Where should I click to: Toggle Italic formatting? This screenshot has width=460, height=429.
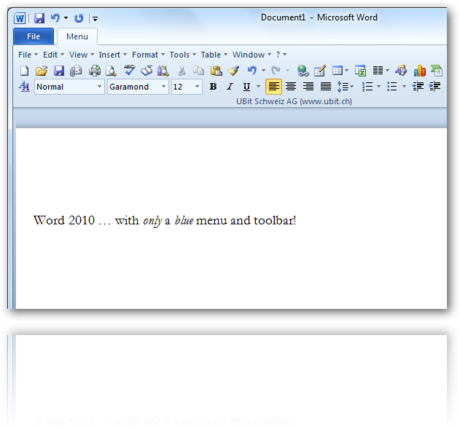pyautogui.click(x=230, y=87)
